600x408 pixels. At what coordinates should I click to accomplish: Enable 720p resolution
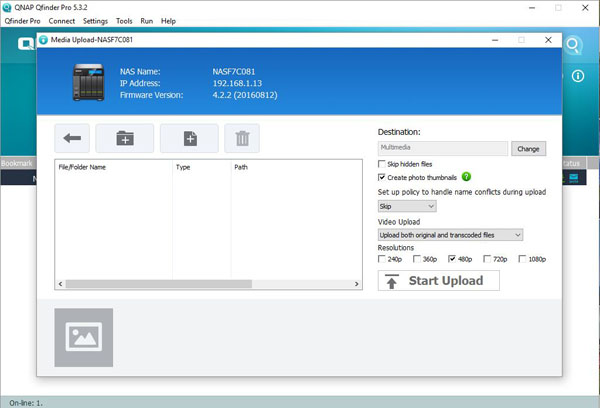[x=487, y=259]
